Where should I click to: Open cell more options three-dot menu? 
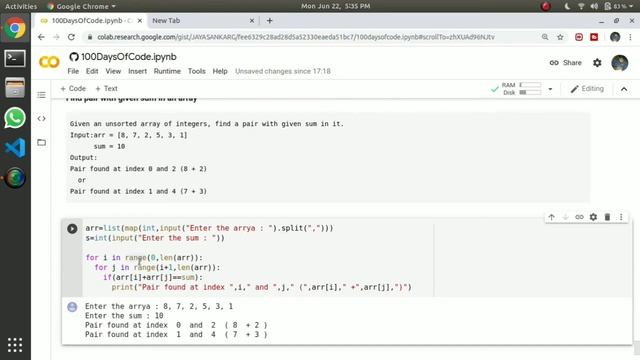tap(621, 217)
